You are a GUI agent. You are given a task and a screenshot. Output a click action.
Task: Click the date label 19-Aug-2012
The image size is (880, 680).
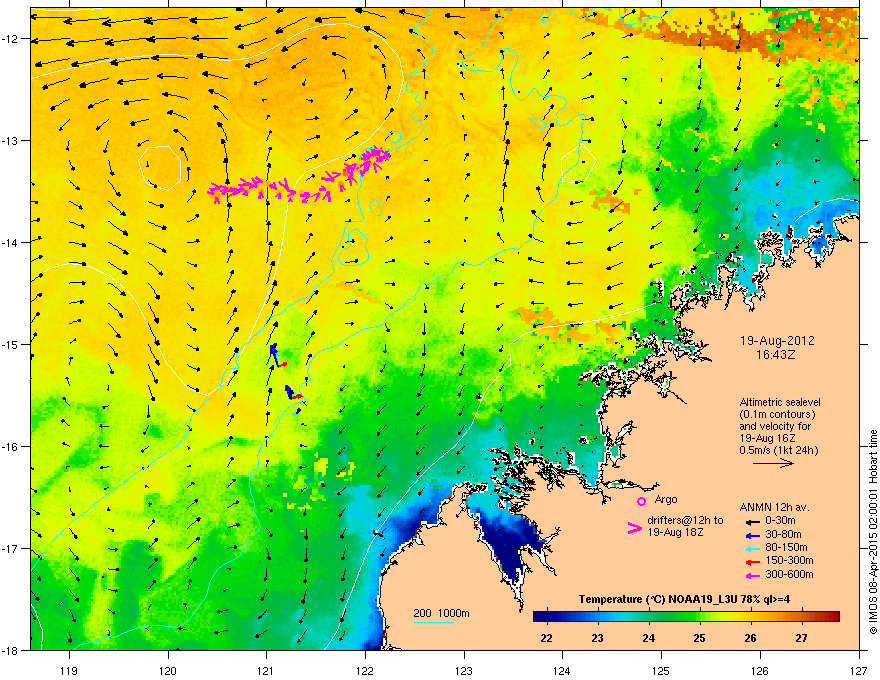tap(777, 341)
